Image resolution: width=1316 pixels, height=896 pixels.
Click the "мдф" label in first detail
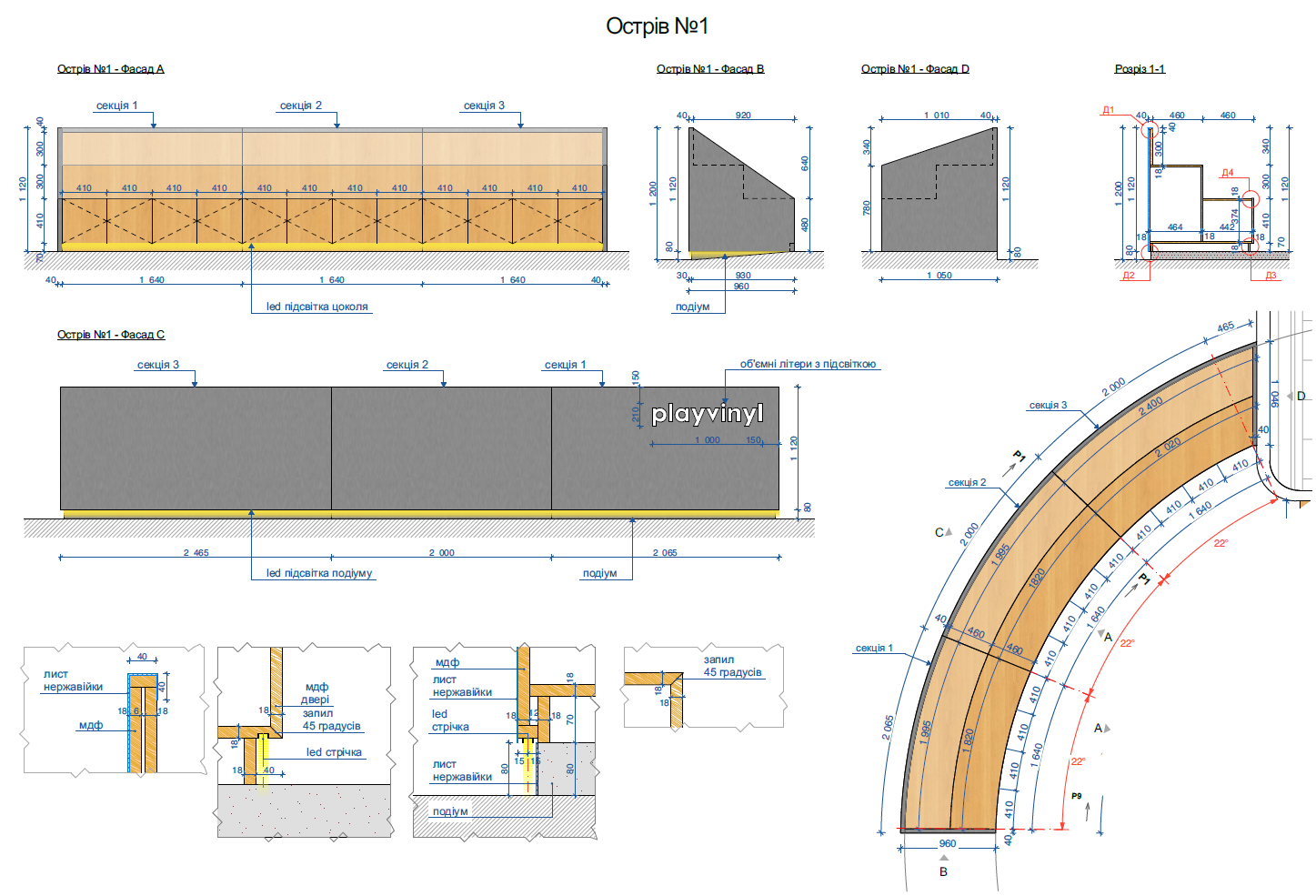coord(91,725)
